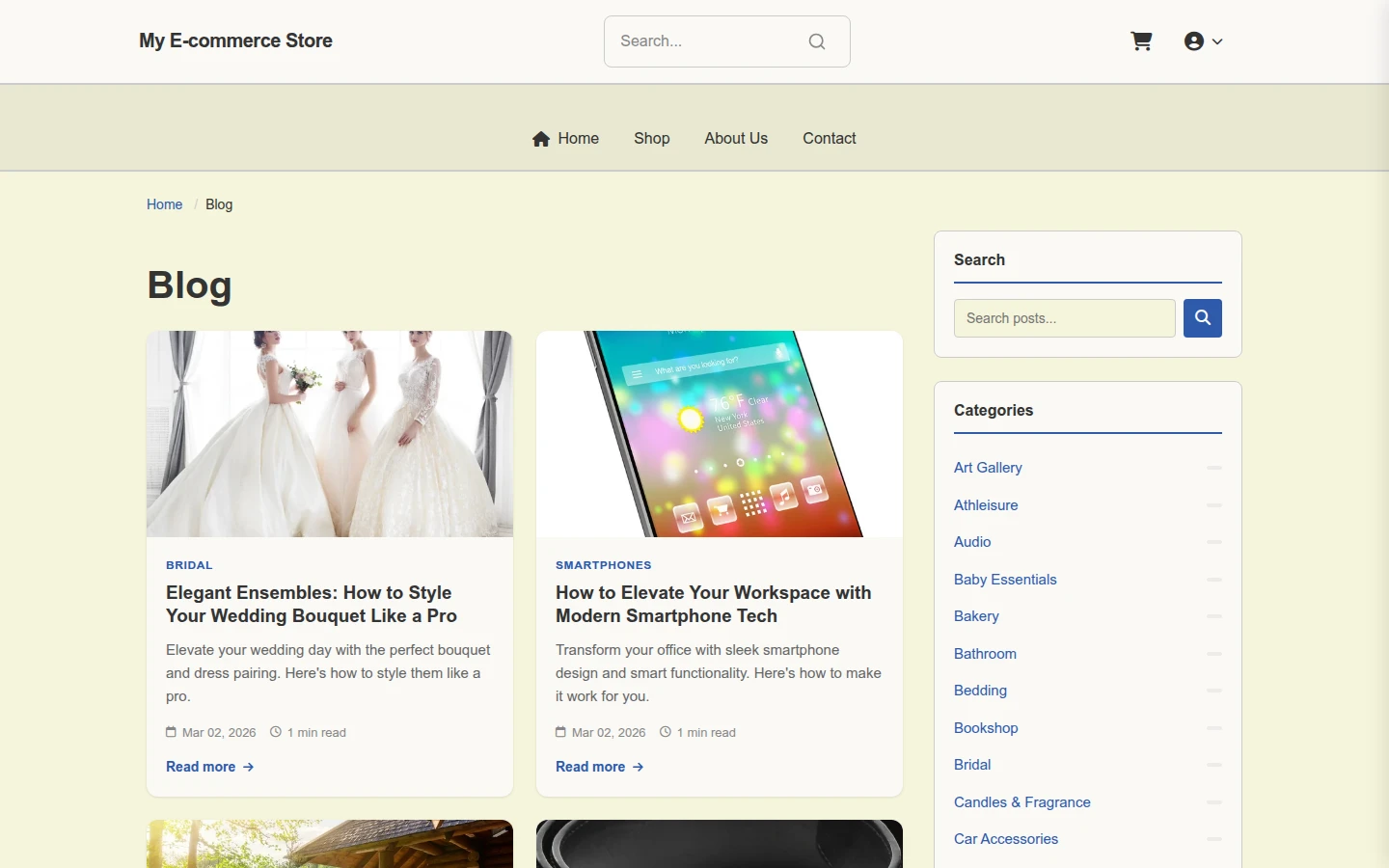Viewport: 1389px width, 868px height.
Task: Click the blue search posts button
Action: [x=1203, y=318]
